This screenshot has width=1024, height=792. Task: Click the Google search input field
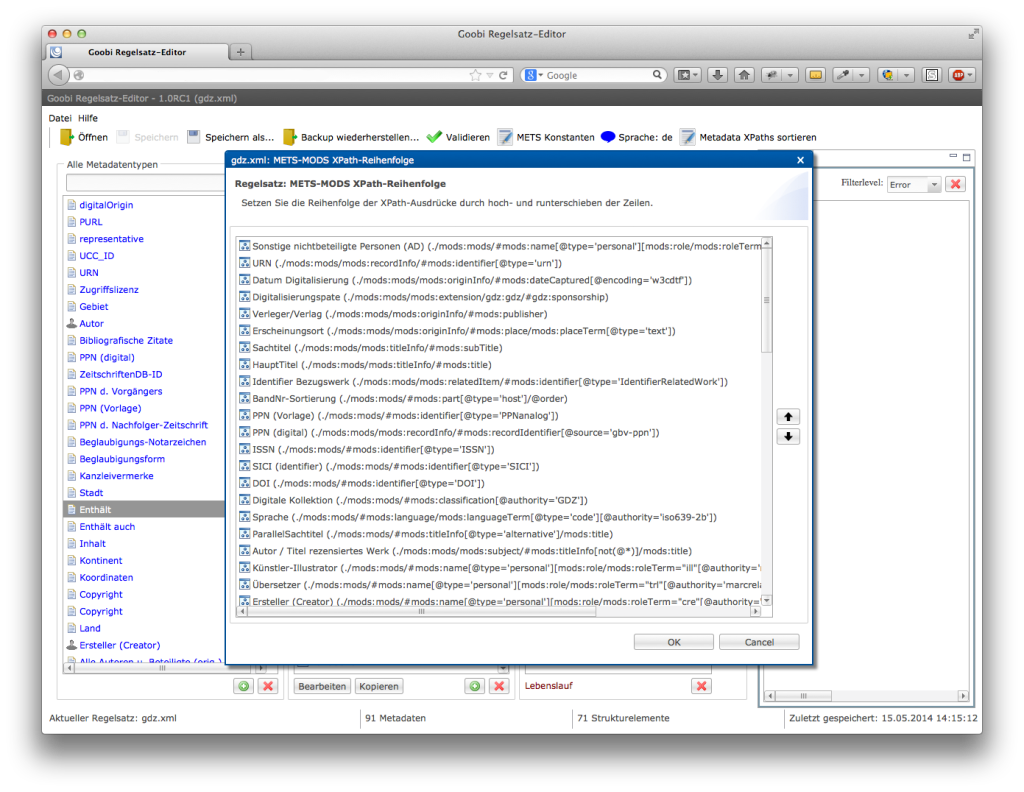click(597, 75)
